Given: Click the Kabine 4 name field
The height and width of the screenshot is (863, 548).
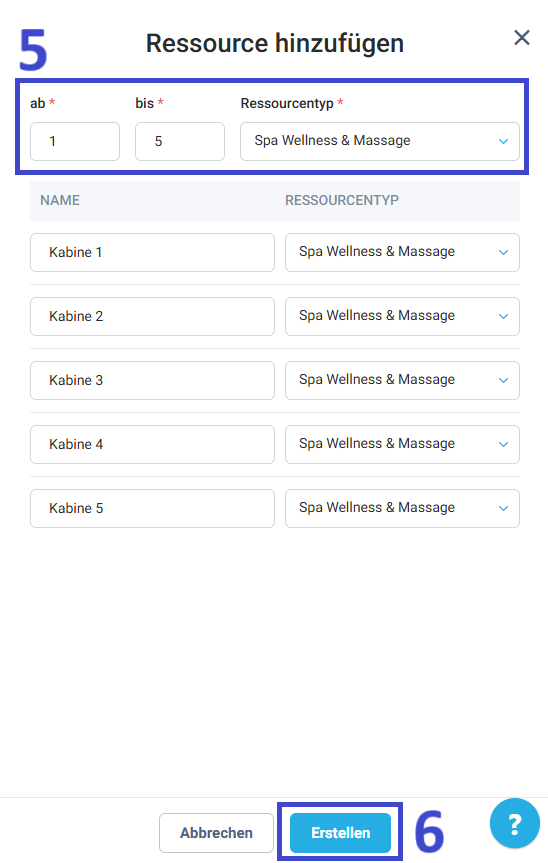Looking at the screenshot, I should [152, 444].
